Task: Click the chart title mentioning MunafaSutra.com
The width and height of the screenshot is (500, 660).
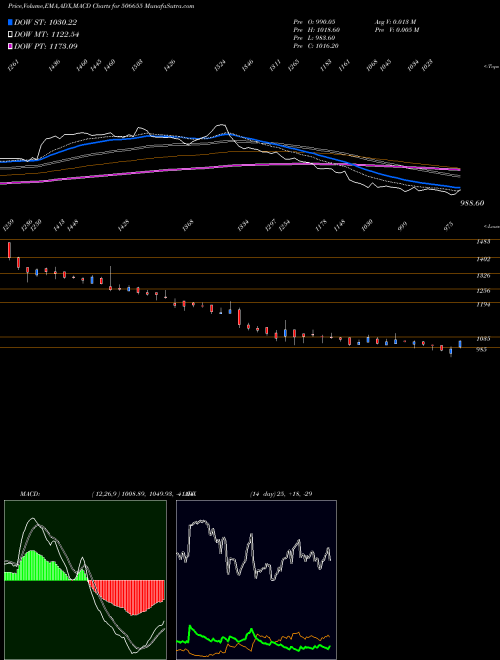Action: [x=101, y=7]
